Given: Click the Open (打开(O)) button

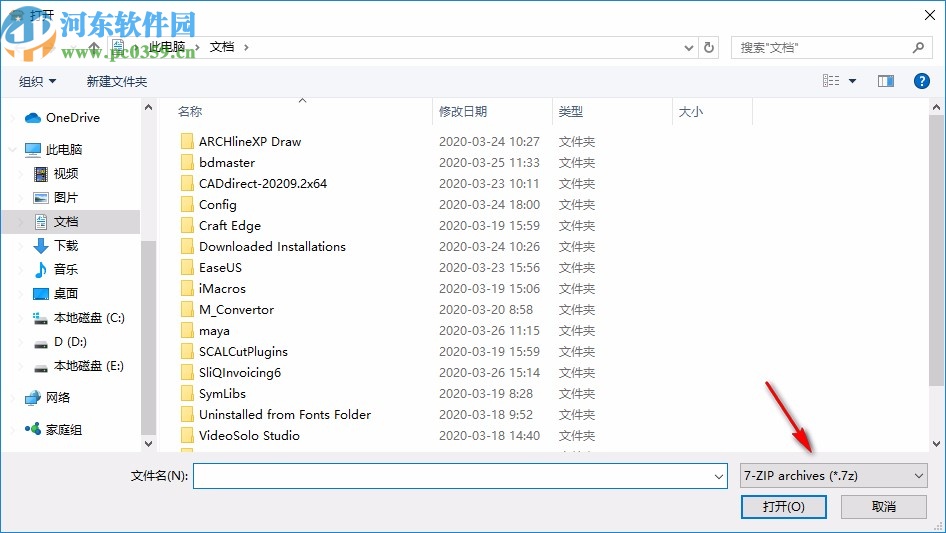Looking at the screenshot, I should coord(784,506).
